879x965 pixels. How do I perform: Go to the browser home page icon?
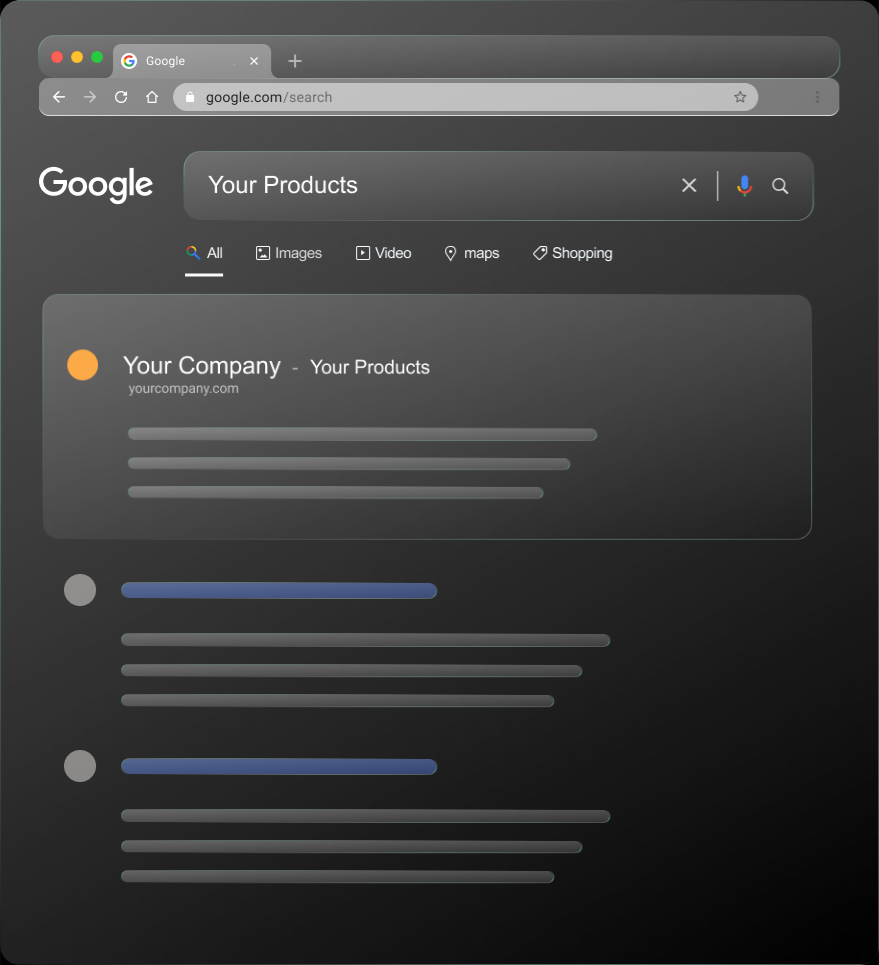[152, 97]
